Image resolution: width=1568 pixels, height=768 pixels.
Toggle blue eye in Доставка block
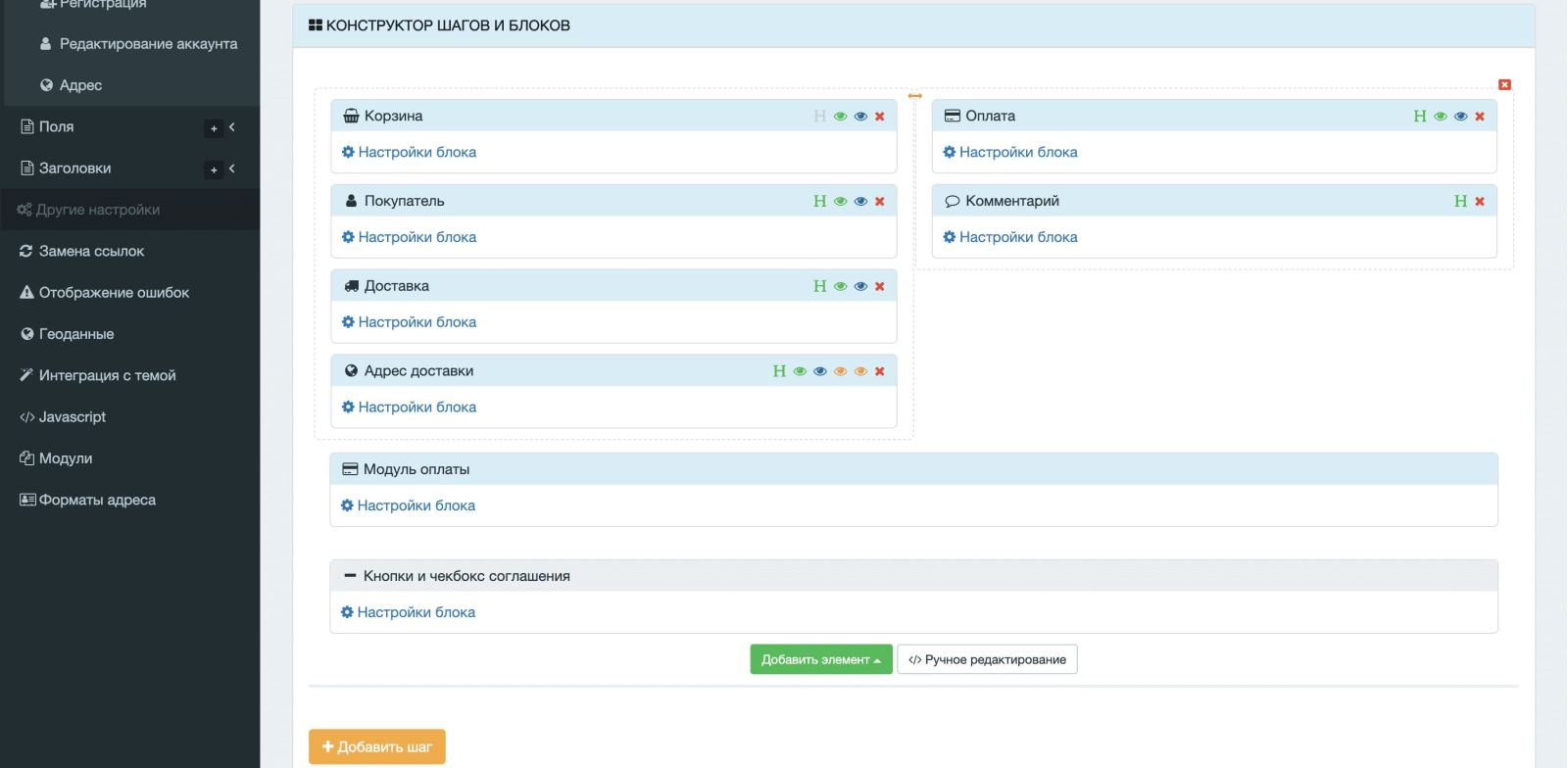click(860, 287)
